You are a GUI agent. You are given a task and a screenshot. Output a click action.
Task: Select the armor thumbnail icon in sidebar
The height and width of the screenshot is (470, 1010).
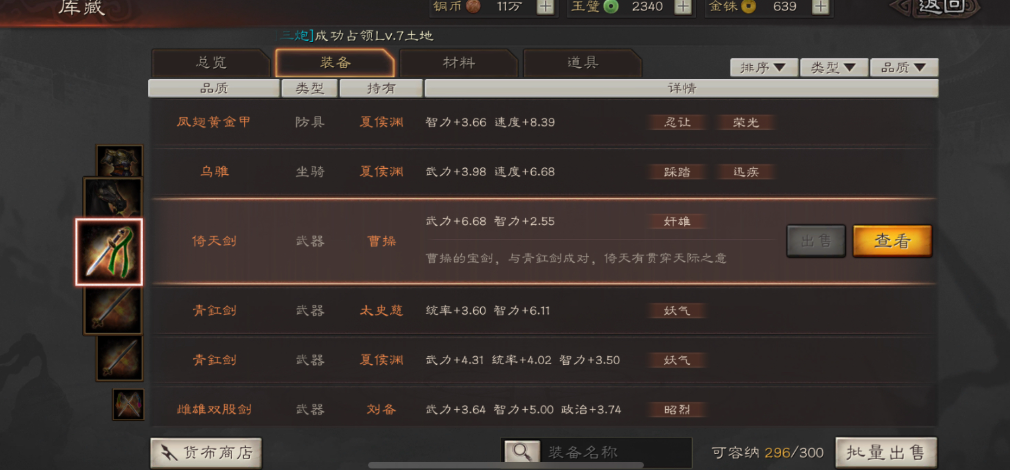(119, 161)
